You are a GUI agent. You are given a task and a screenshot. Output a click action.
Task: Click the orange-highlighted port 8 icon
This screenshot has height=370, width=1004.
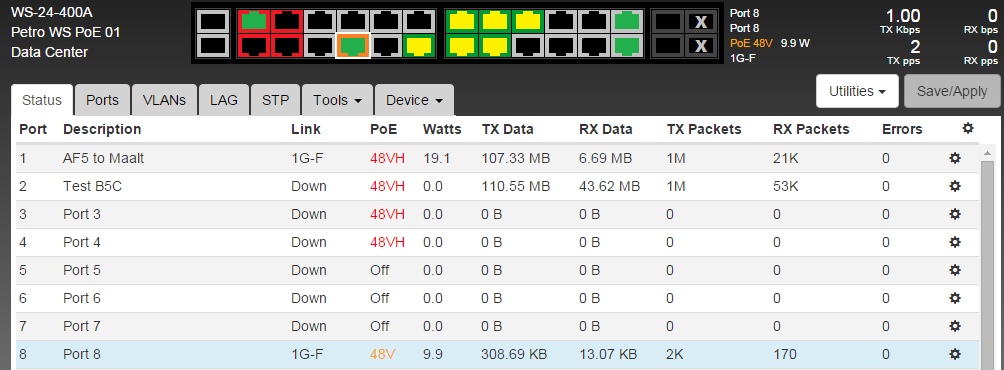pyautogui.click(x=353, y=45)
